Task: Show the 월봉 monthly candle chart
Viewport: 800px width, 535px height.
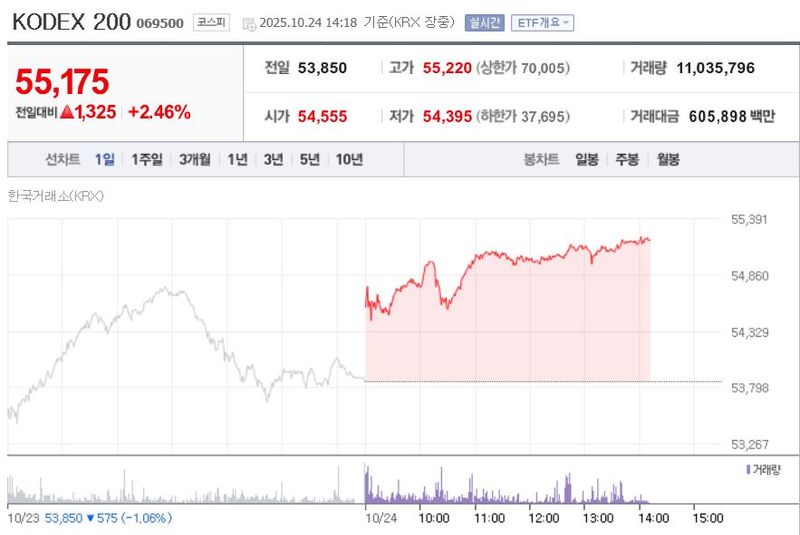Action: tap(668, 159)
